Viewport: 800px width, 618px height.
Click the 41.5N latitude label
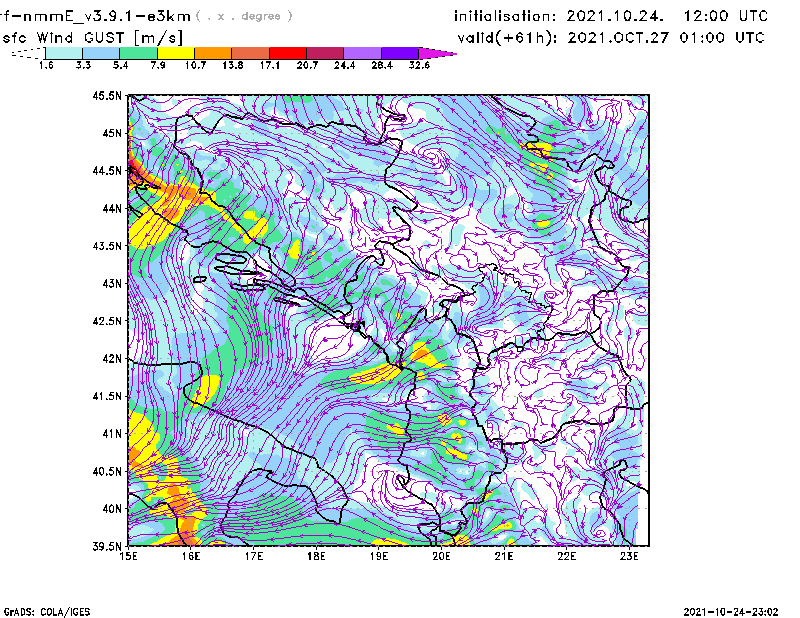(x=107, y=396)
